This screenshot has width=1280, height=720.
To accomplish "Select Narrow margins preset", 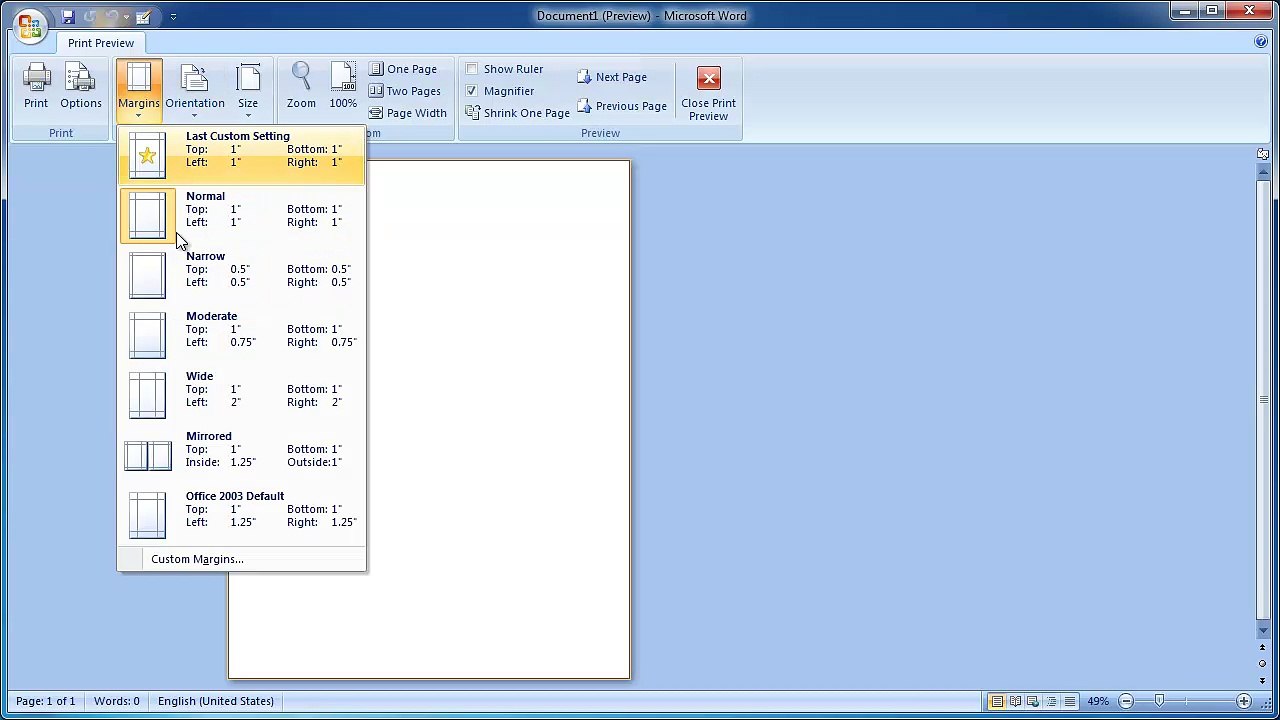I will [242, 275].
